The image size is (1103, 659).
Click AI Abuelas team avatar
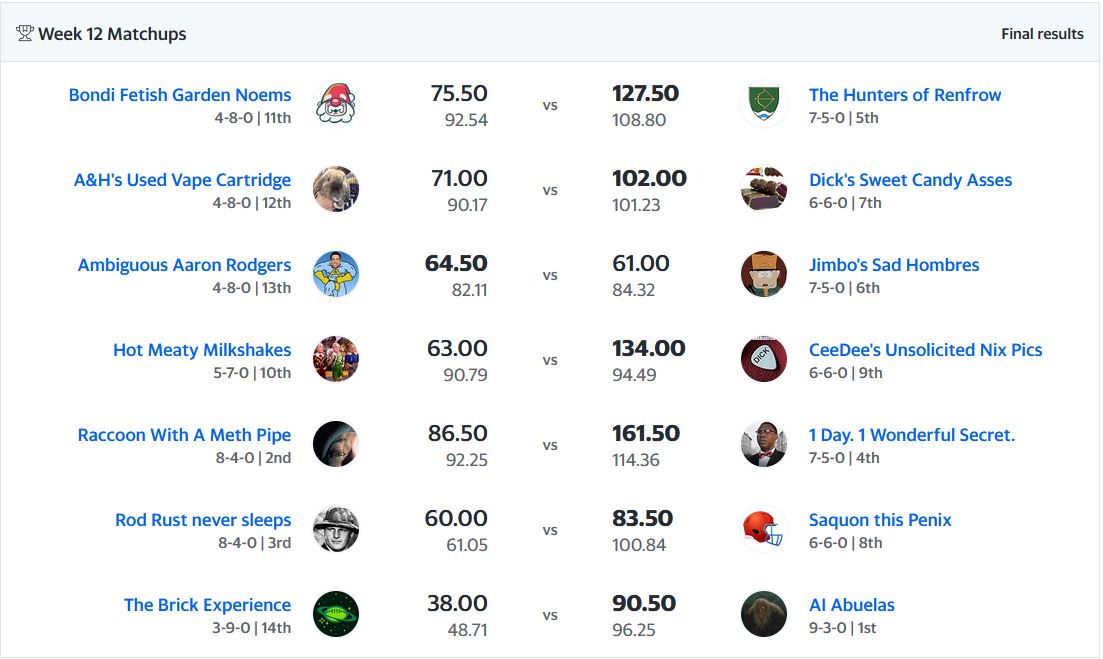pos(764,614)
